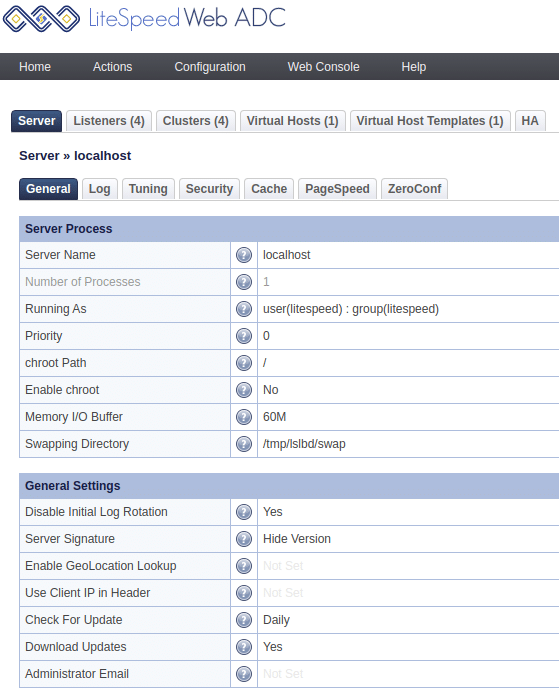Open help icon for Priority
The width and height of the screenshot is (559, 699).
click(244, 336)
